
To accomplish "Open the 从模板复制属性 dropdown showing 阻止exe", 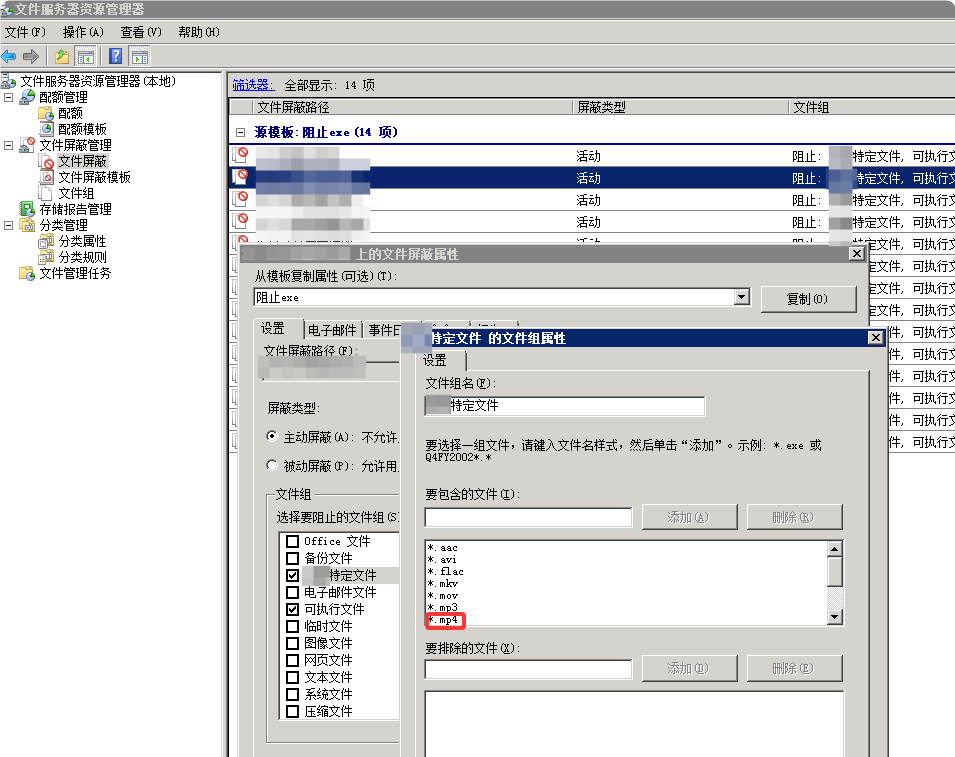I will click(742, 296).
